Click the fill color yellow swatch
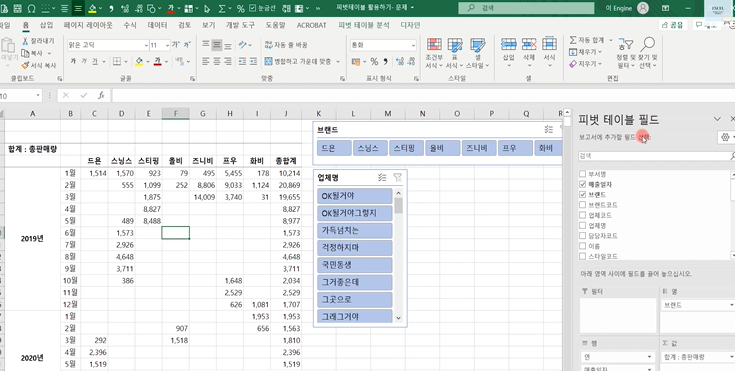This screenshot has width=735, height=371. (139, 61)
